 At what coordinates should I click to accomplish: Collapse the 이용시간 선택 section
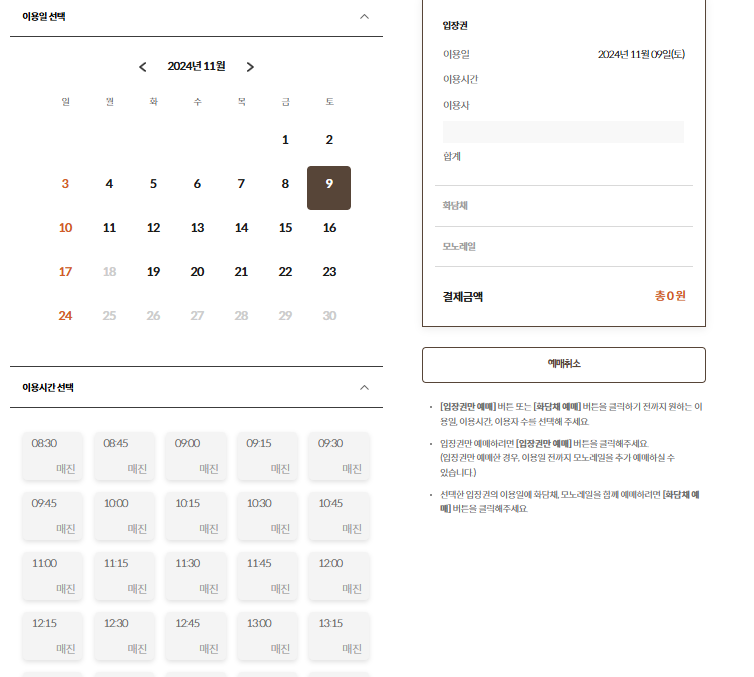click(364, 388)
